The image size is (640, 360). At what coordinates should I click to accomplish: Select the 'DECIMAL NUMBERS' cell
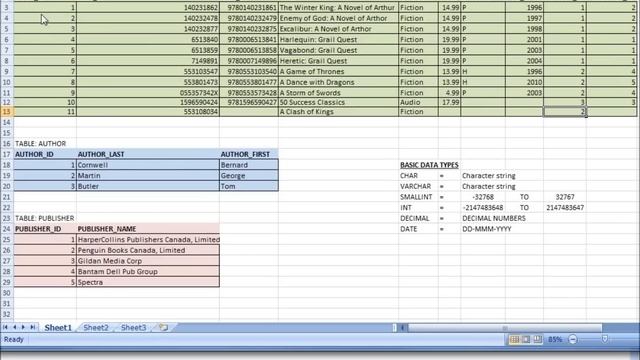(x=494, y=218)
